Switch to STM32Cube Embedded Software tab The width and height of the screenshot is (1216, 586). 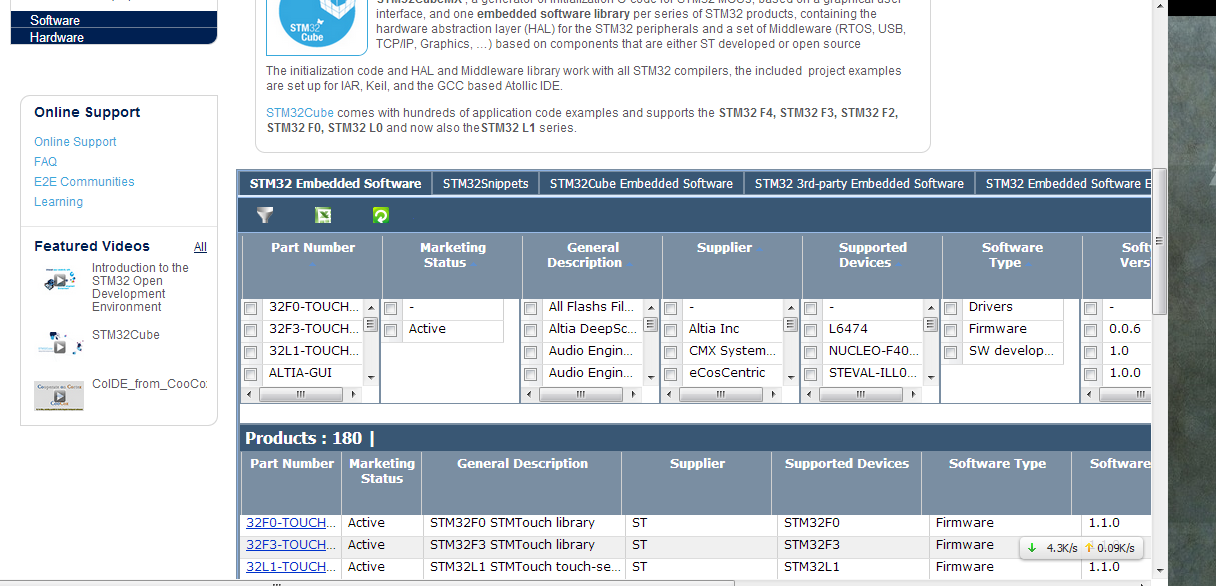641,184
